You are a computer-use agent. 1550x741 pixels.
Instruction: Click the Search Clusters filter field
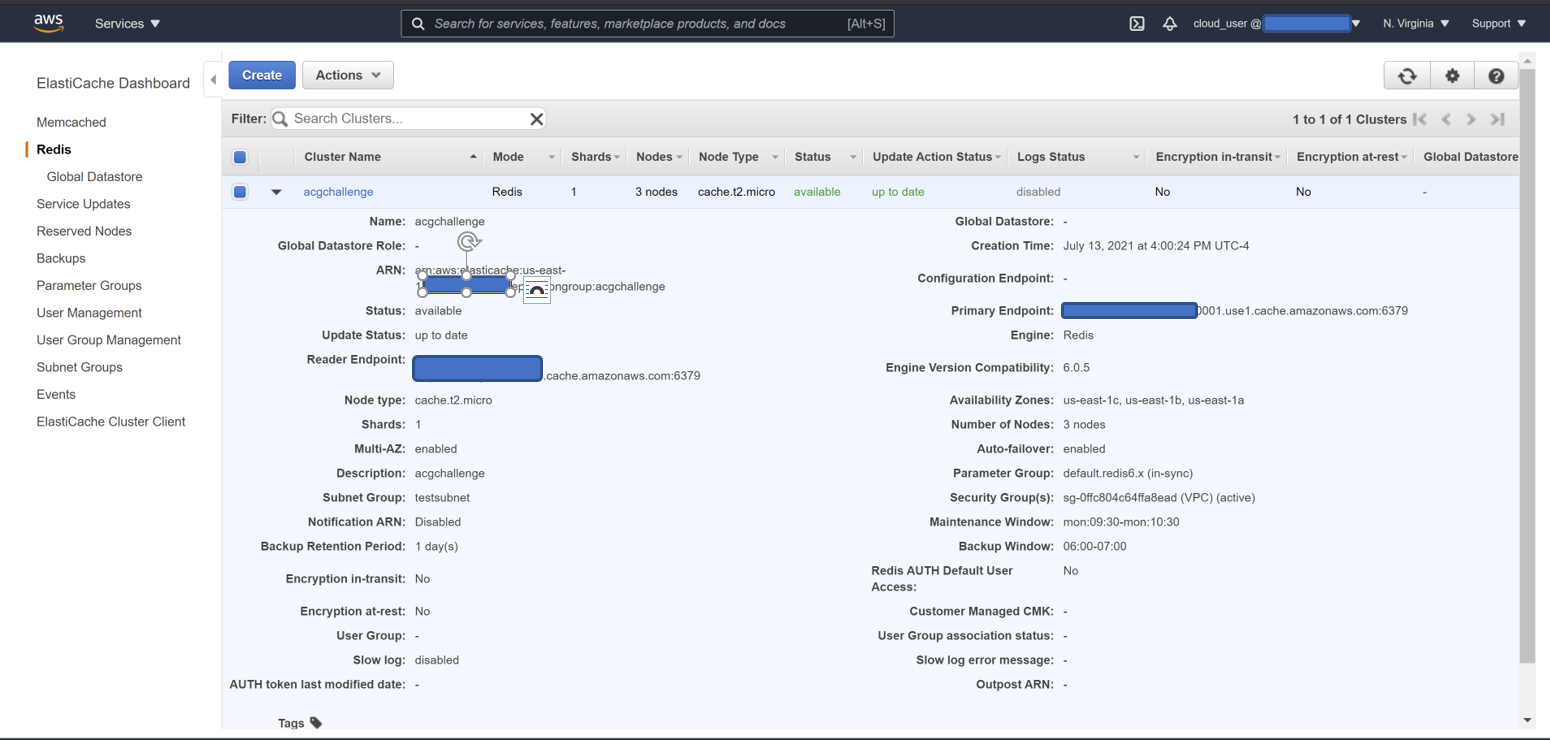coord(409,119)
